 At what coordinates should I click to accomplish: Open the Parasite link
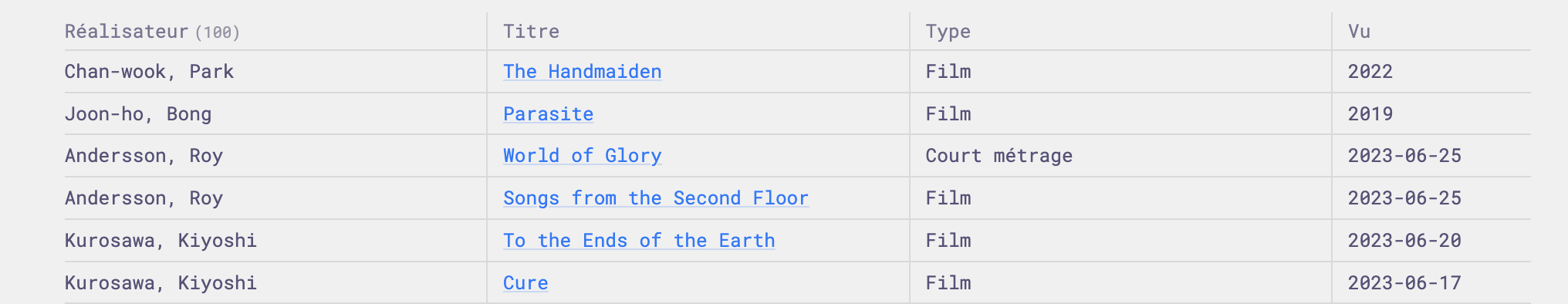[x=548, y=114]
